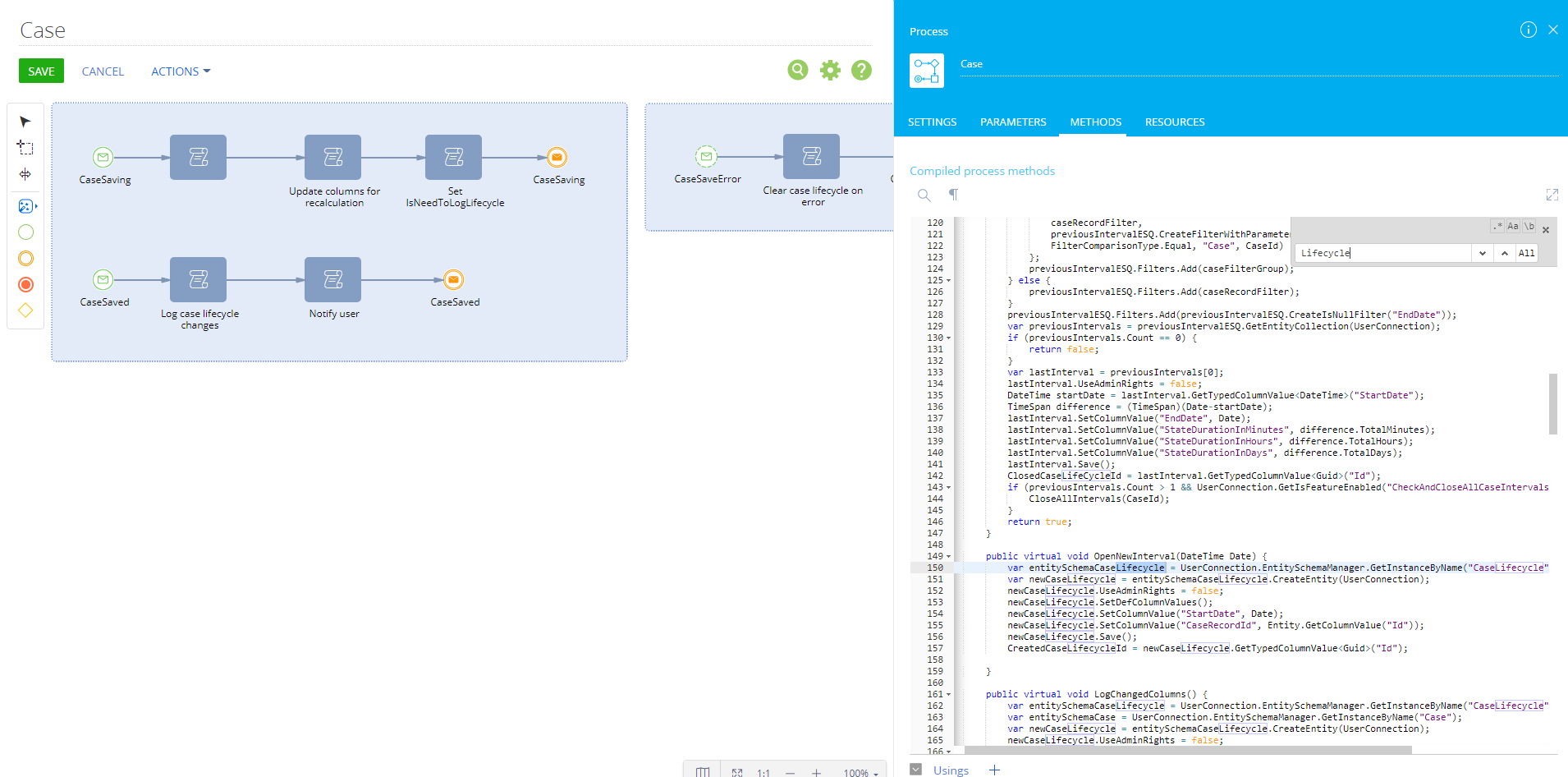Click the Lifecycle search input field

coord(1384,253)
